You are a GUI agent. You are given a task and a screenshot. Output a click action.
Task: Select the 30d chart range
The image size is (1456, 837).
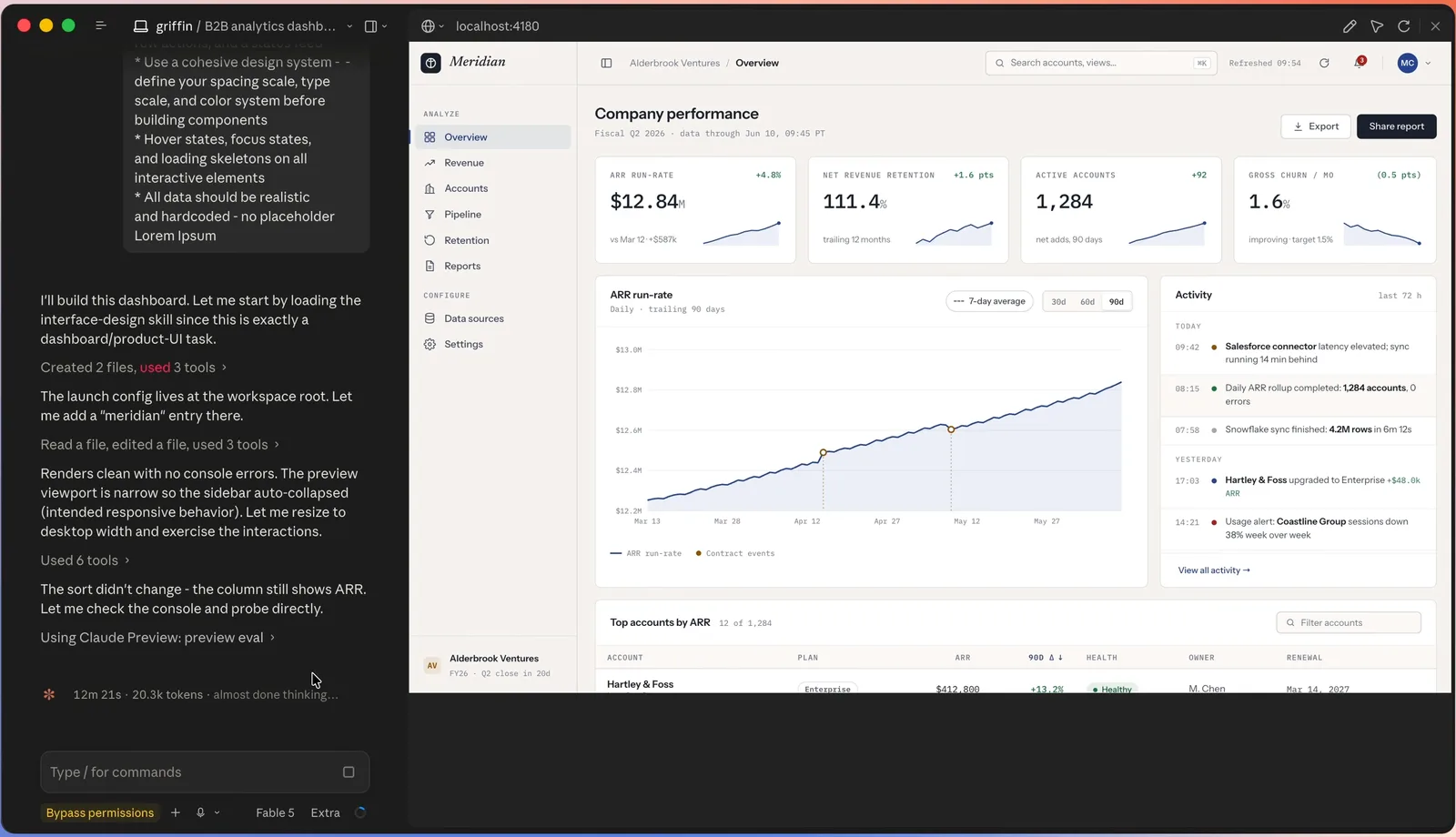coord(1058,302)
